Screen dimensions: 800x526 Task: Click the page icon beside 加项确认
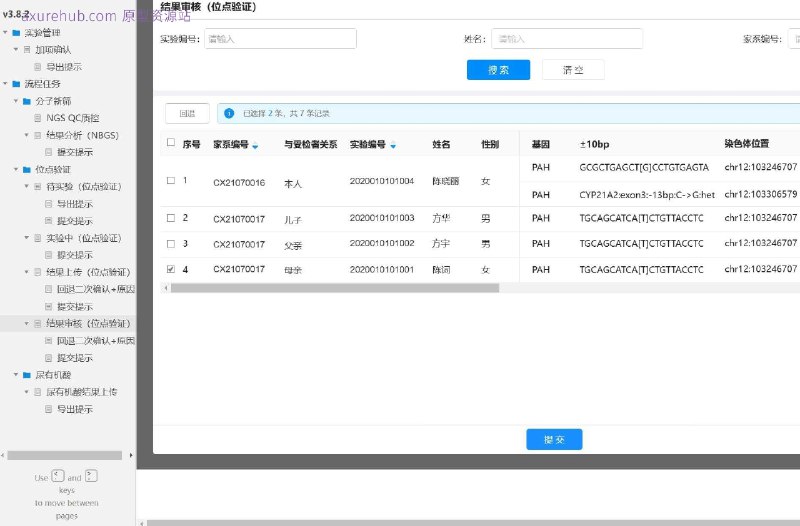27,49
